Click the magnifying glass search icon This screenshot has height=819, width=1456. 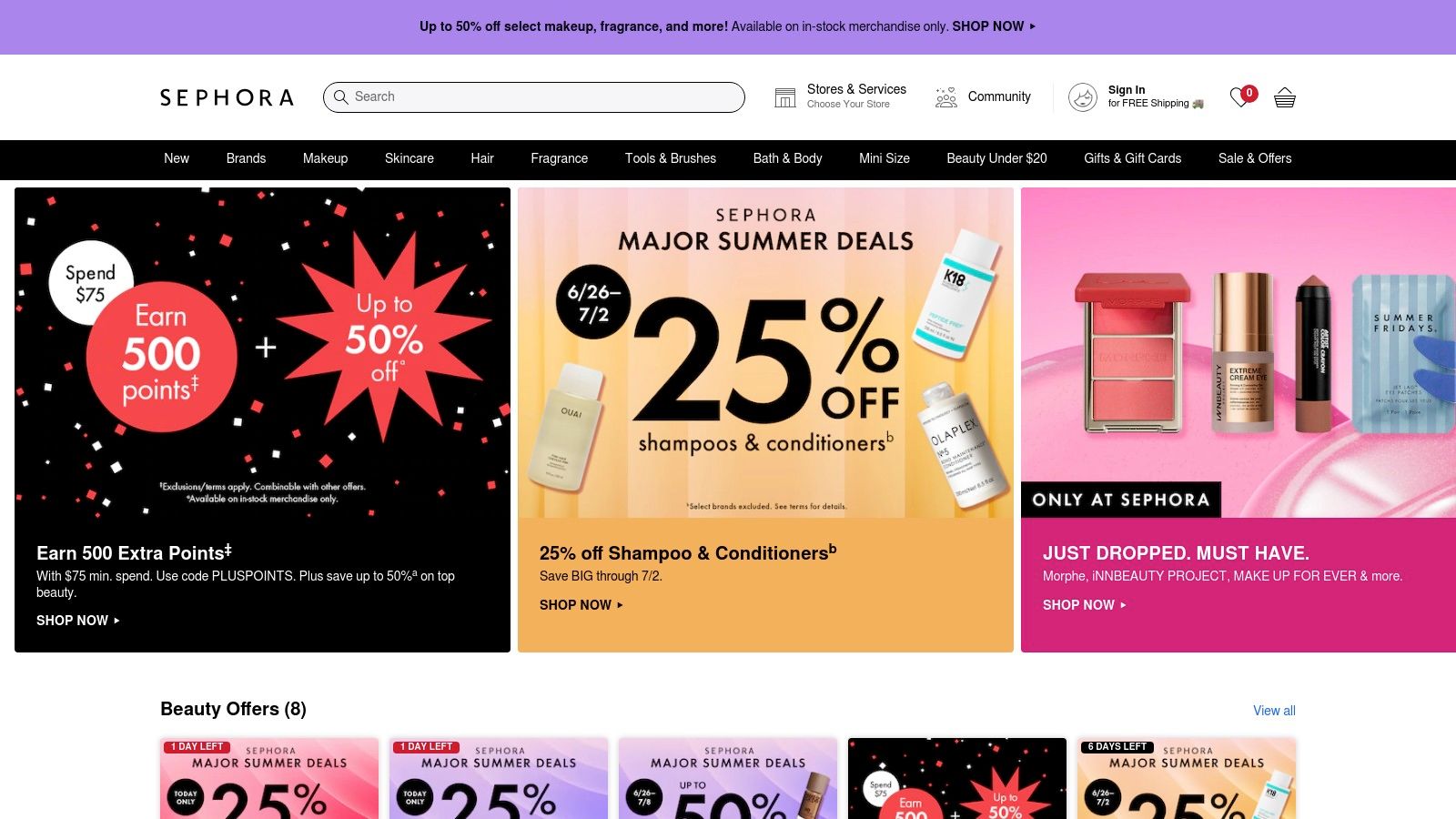point(340,96)
